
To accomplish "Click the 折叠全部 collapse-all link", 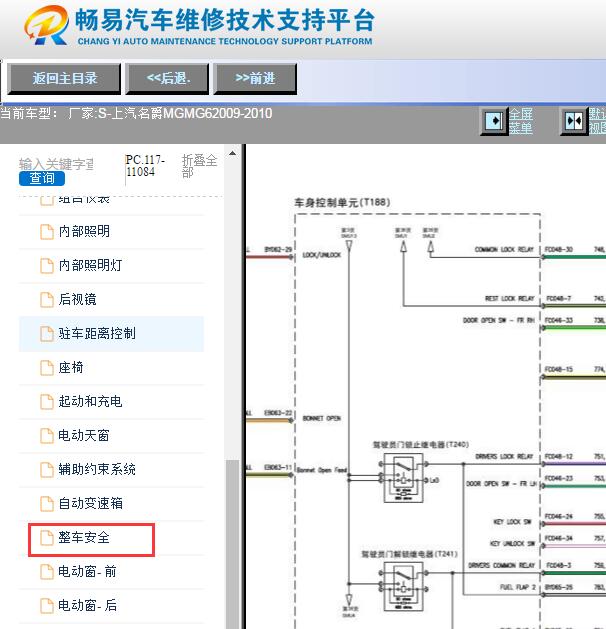I will 199,166.
